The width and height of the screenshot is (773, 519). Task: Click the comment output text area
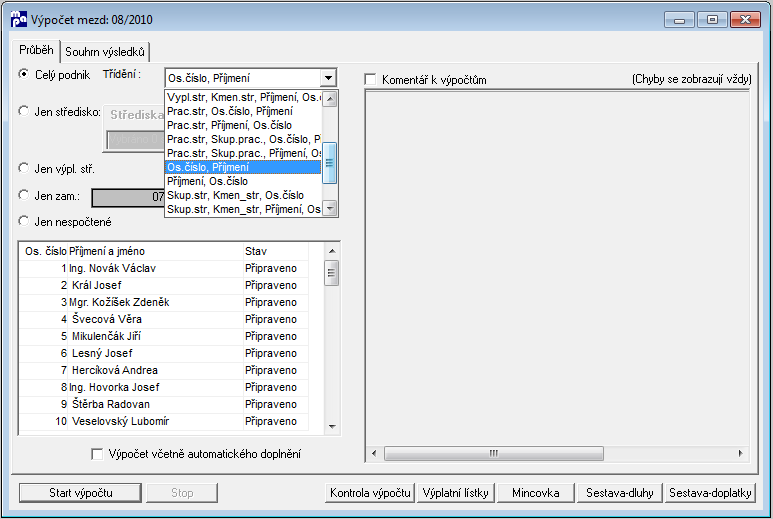(557, 269)
